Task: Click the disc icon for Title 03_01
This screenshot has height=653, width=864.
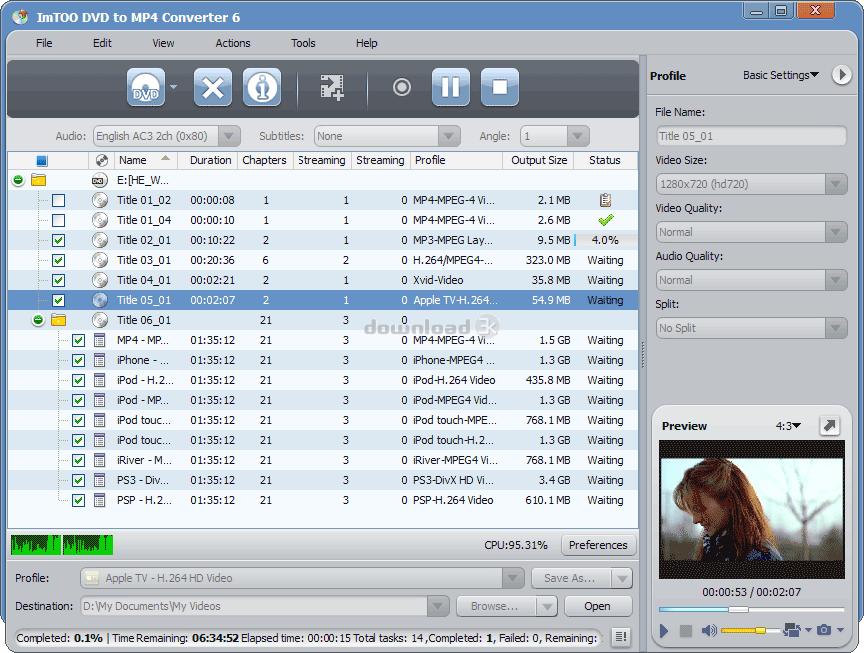Action: pyautogui.click(x=100, y=260)
